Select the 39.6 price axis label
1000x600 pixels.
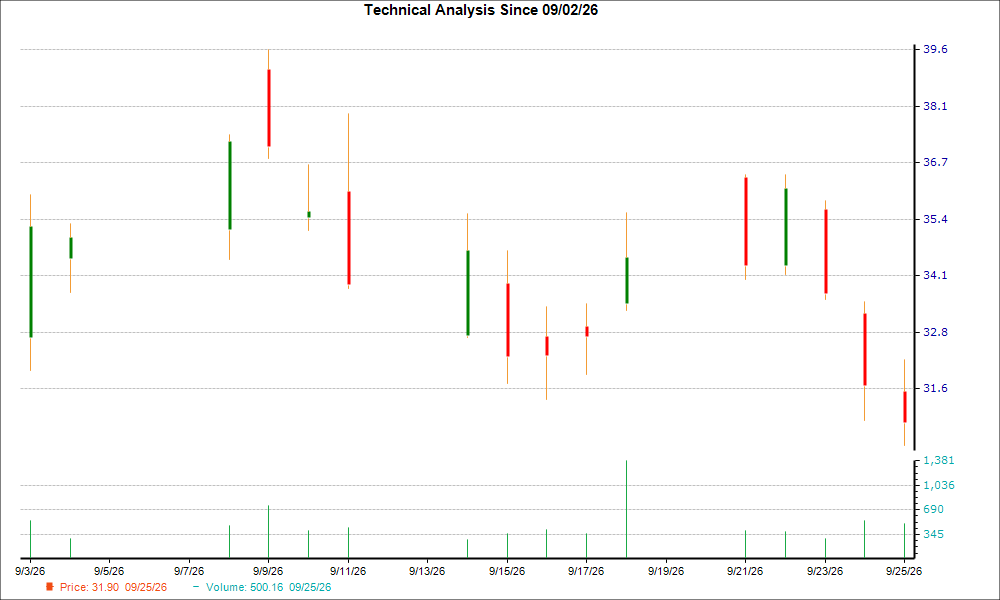coord(936,50)
